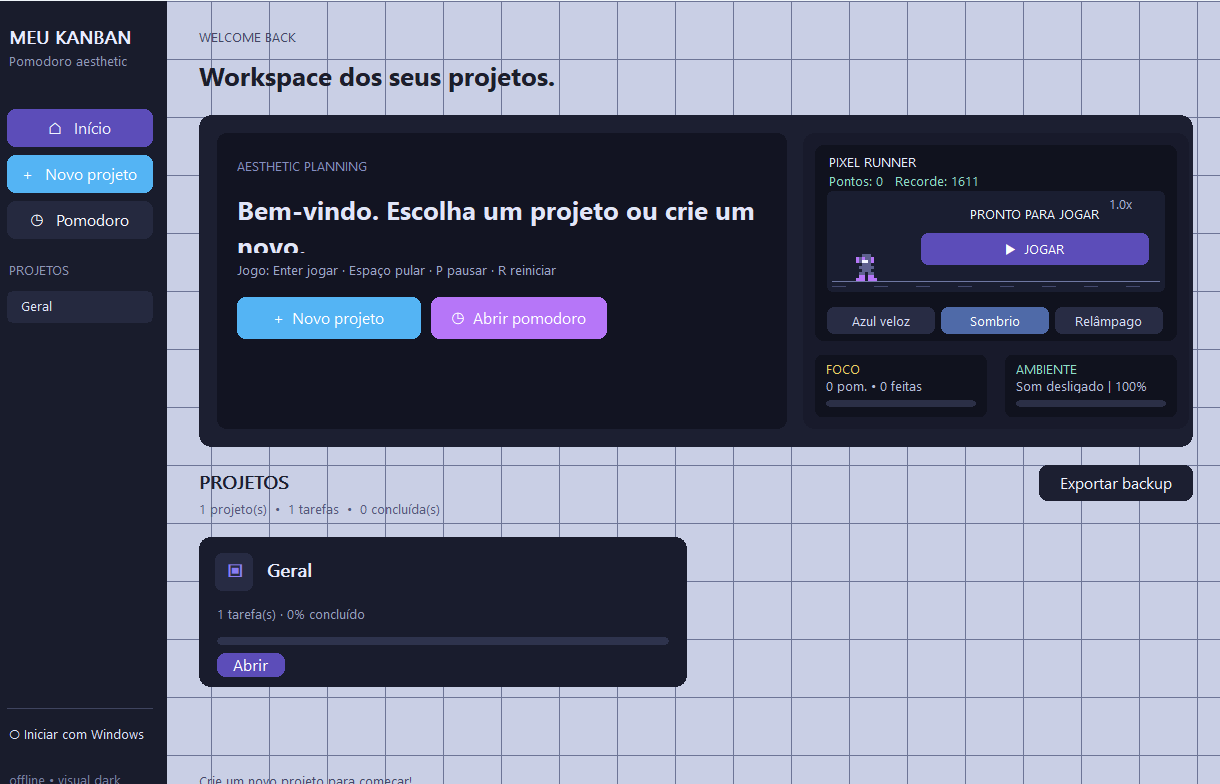Image resolution: width=1220 pixels, height=784 pixels.
Task: Click the welcome panel Novo projeto button
Action: click(x=329, y=318)
